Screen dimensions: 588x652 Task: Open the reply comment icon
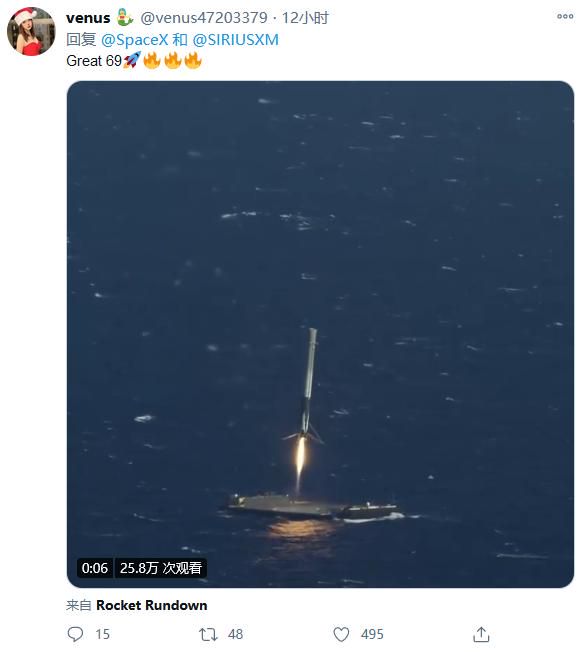point(75,634)
